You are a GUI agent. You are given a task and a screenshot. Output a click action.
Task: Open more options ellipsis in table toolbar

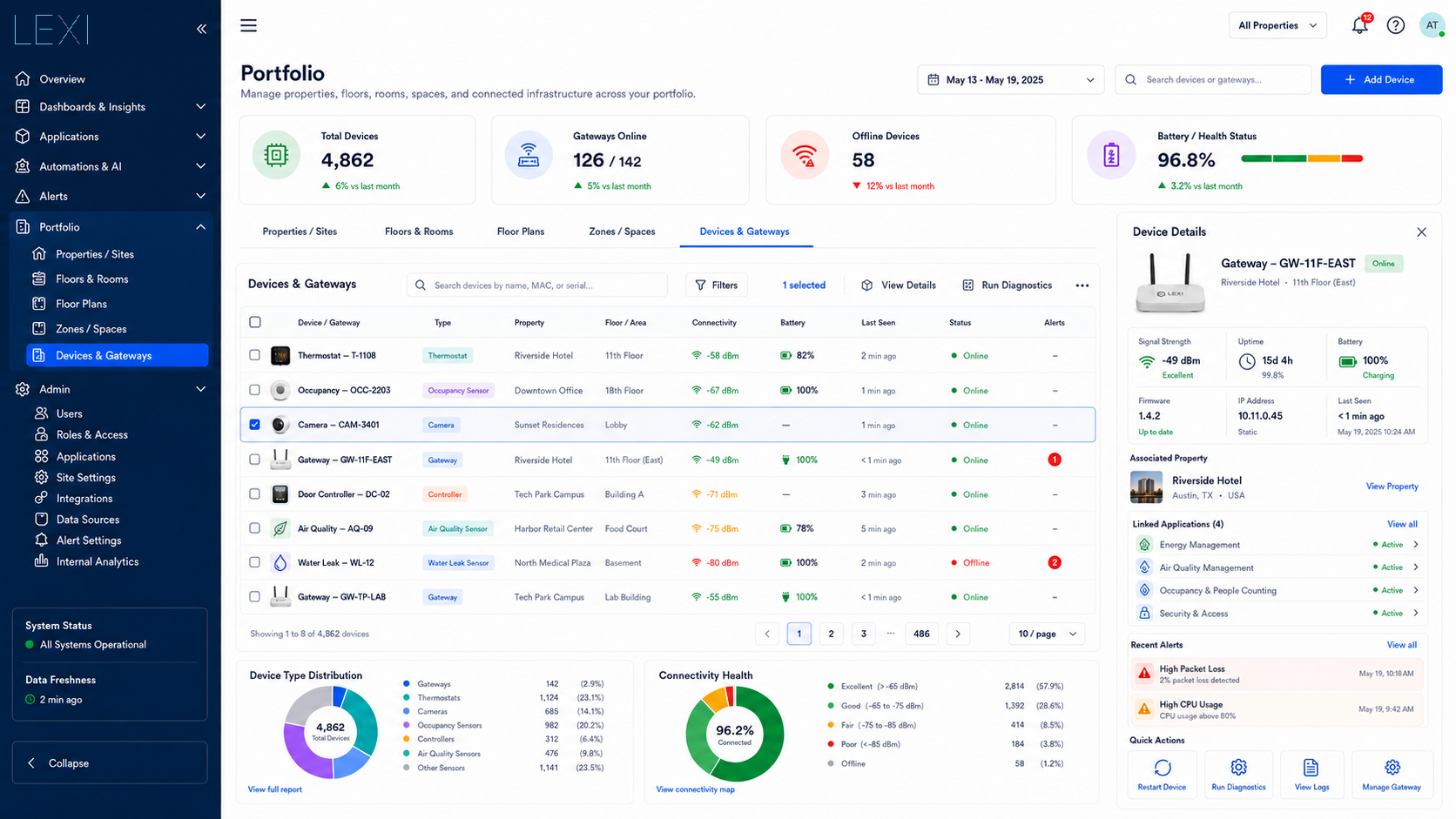point(1082,285)
